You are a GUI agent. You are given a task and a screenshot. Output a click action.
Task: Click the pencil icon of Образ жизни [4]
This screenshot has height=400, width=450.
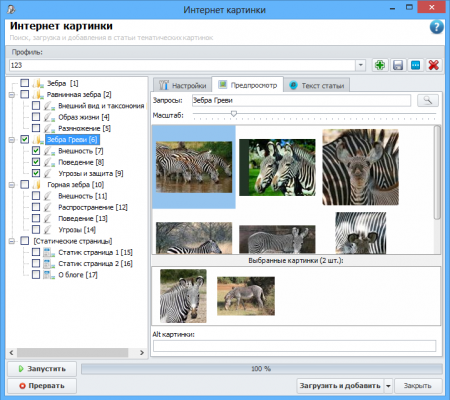(49, 117)
